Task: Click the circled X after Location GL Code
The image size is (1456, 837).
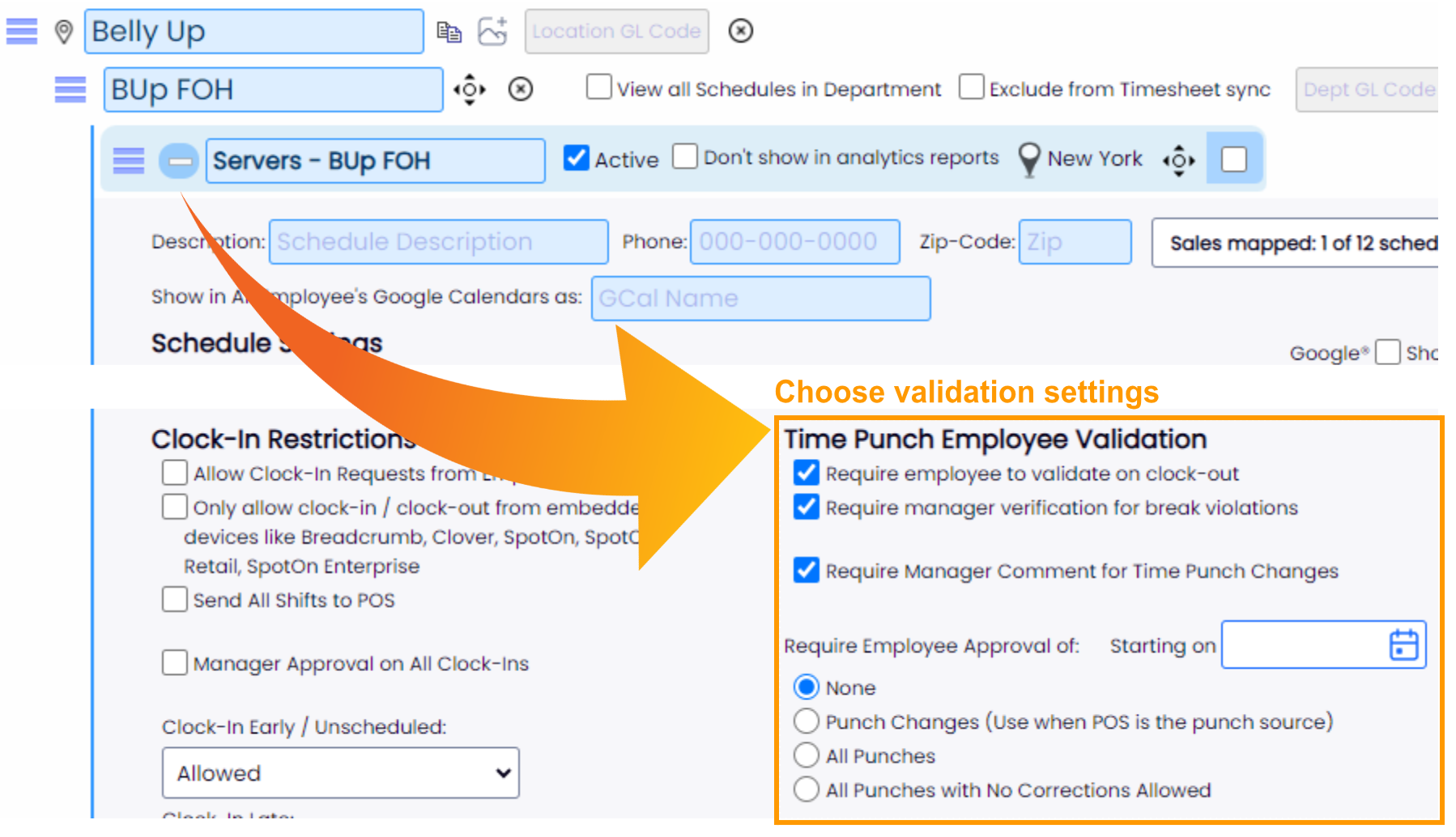Action: click(x=740, y=31)
